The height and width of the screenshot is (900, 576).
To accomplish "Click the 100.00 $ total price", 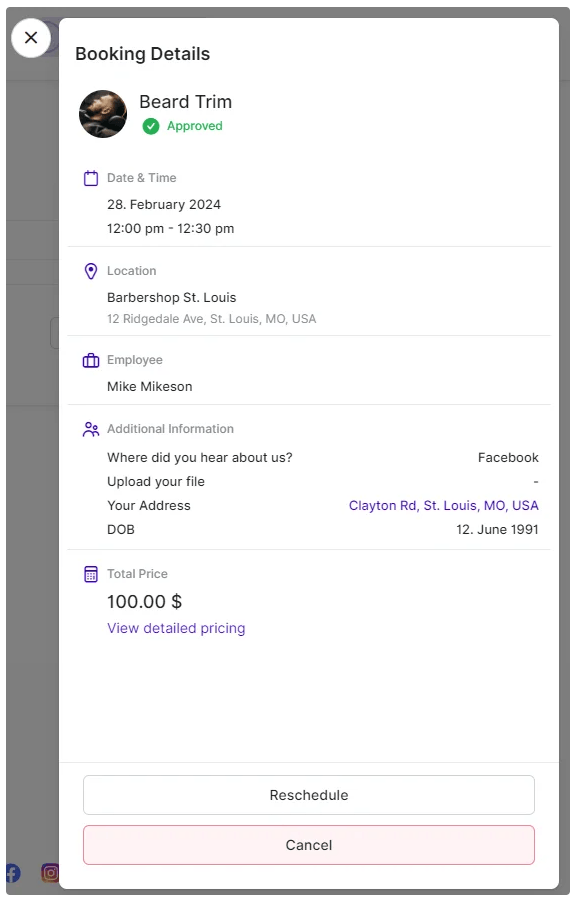I will 141,601.
